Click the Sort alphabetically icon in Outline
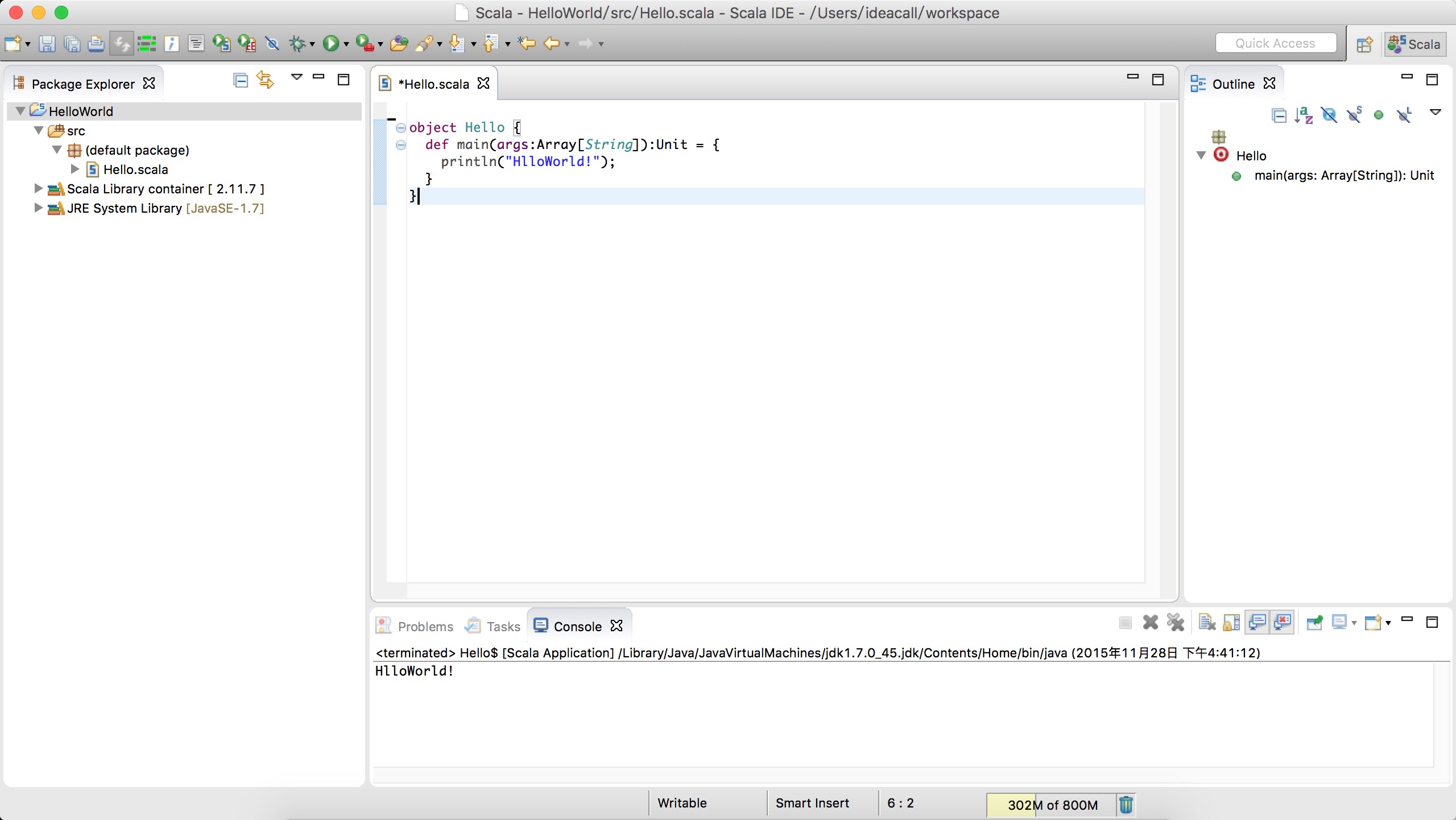 (x=1303, y=115)
